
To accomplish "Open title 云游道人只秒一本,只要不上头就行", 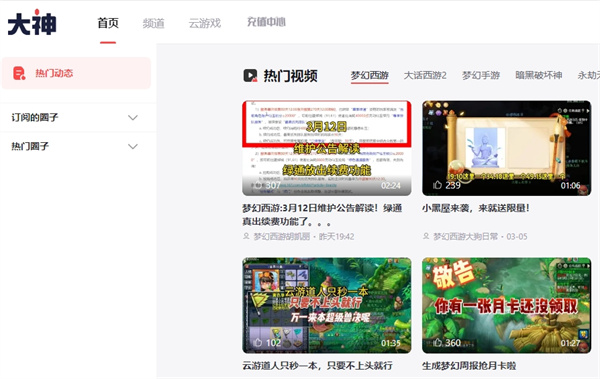I will pos(317,365).
